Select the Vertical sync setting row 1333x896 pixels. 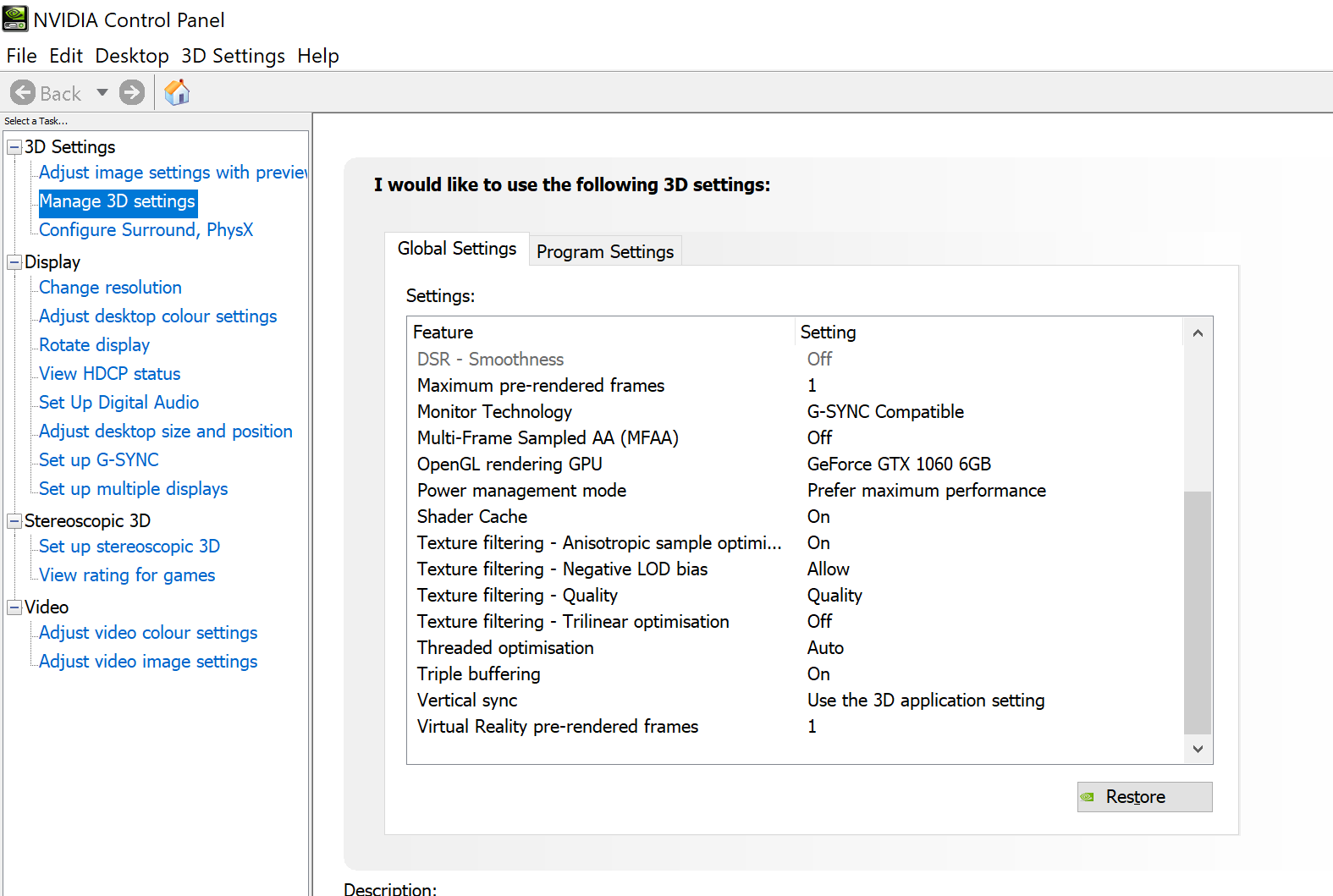pyautogui.click(x=467, y=701)
